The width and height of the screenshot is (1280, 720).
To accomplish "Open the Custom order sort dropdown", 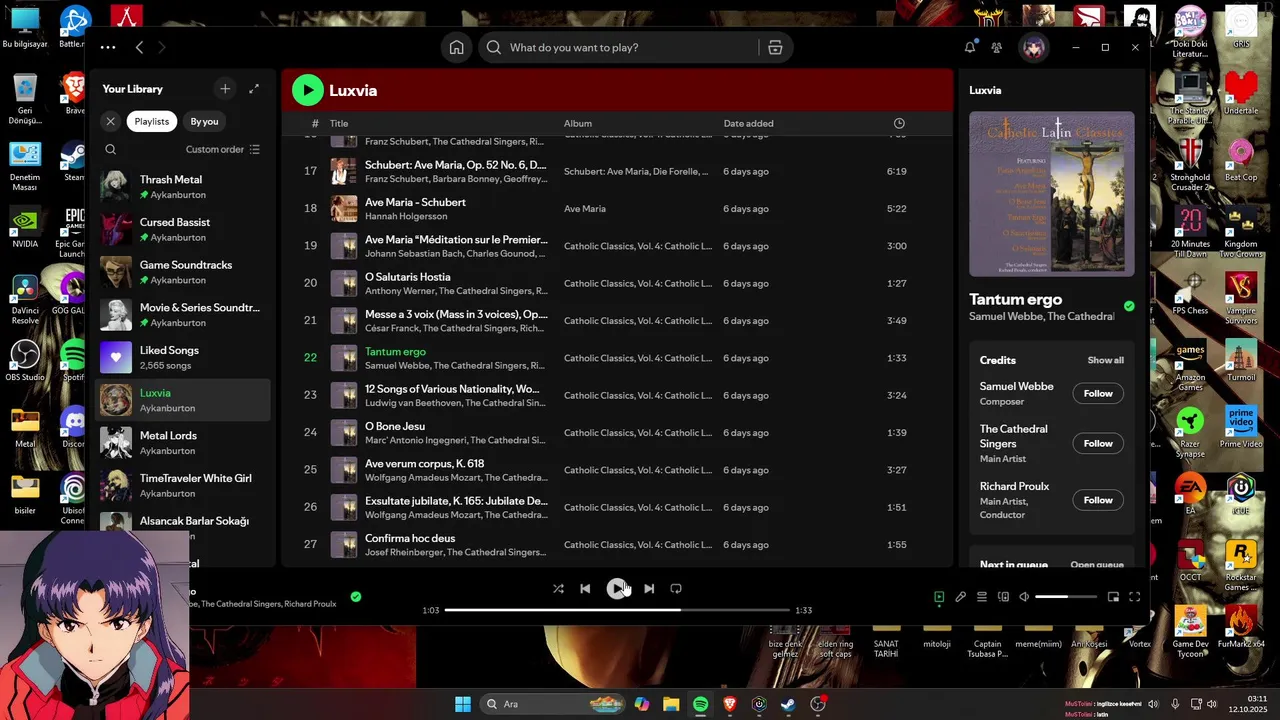I will pos(223,149).
